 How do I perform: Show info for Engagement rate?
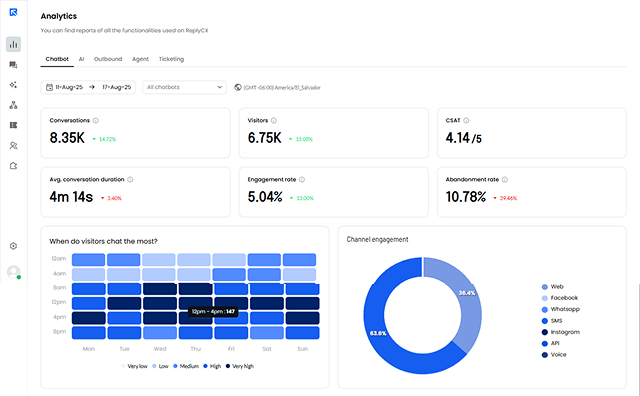(302, 180)
